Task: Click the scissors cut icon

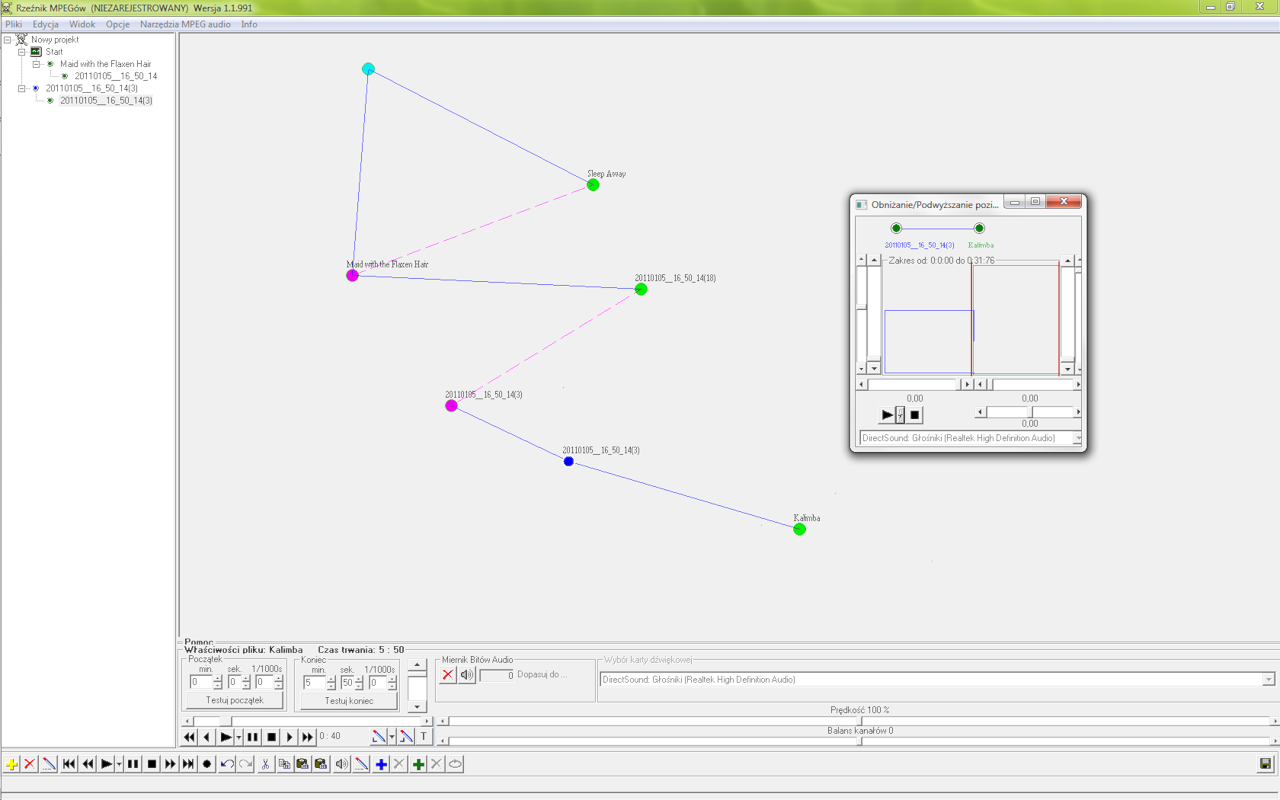Action: [266, 764]
